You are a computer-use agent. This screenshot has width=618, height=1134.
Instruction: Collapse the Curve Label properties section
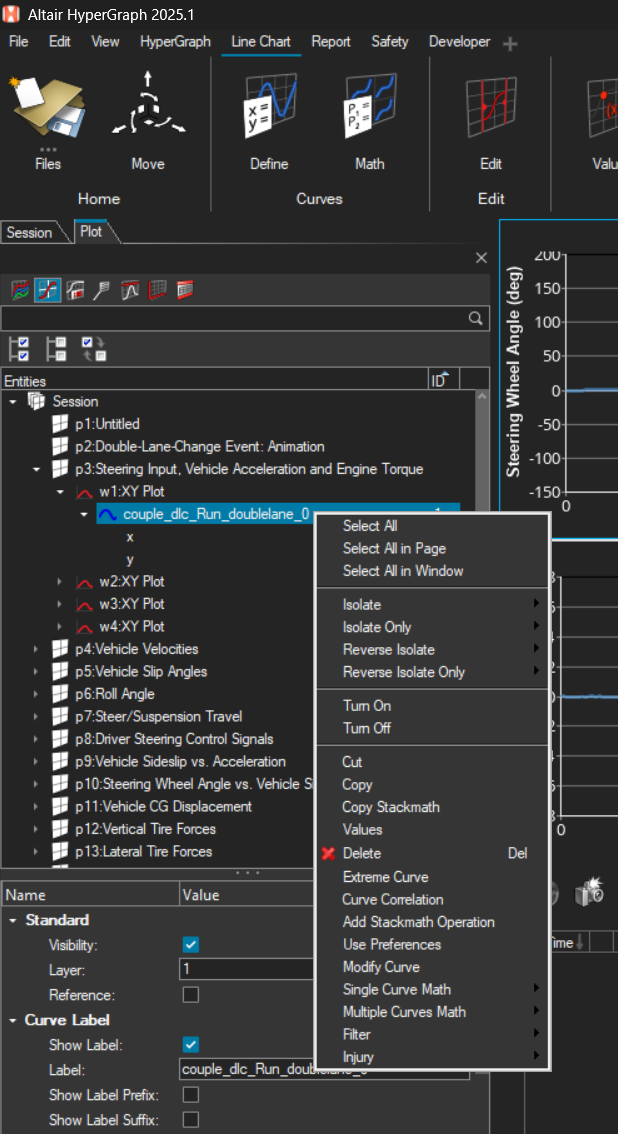tap(13, 1020)
